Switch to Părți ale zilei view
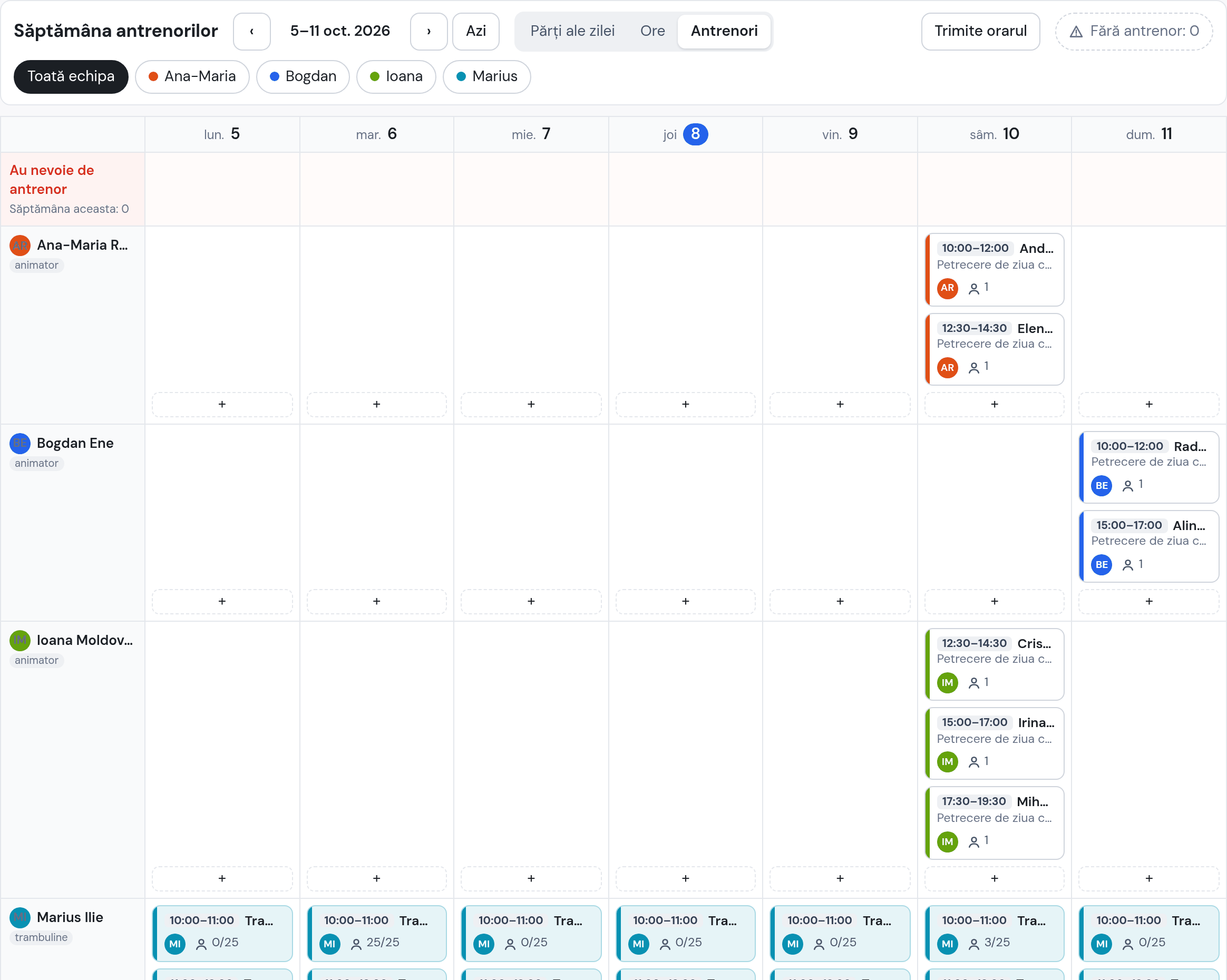Image resolution: width=1227 pixels, height=980 pixels. click(572, 31)
